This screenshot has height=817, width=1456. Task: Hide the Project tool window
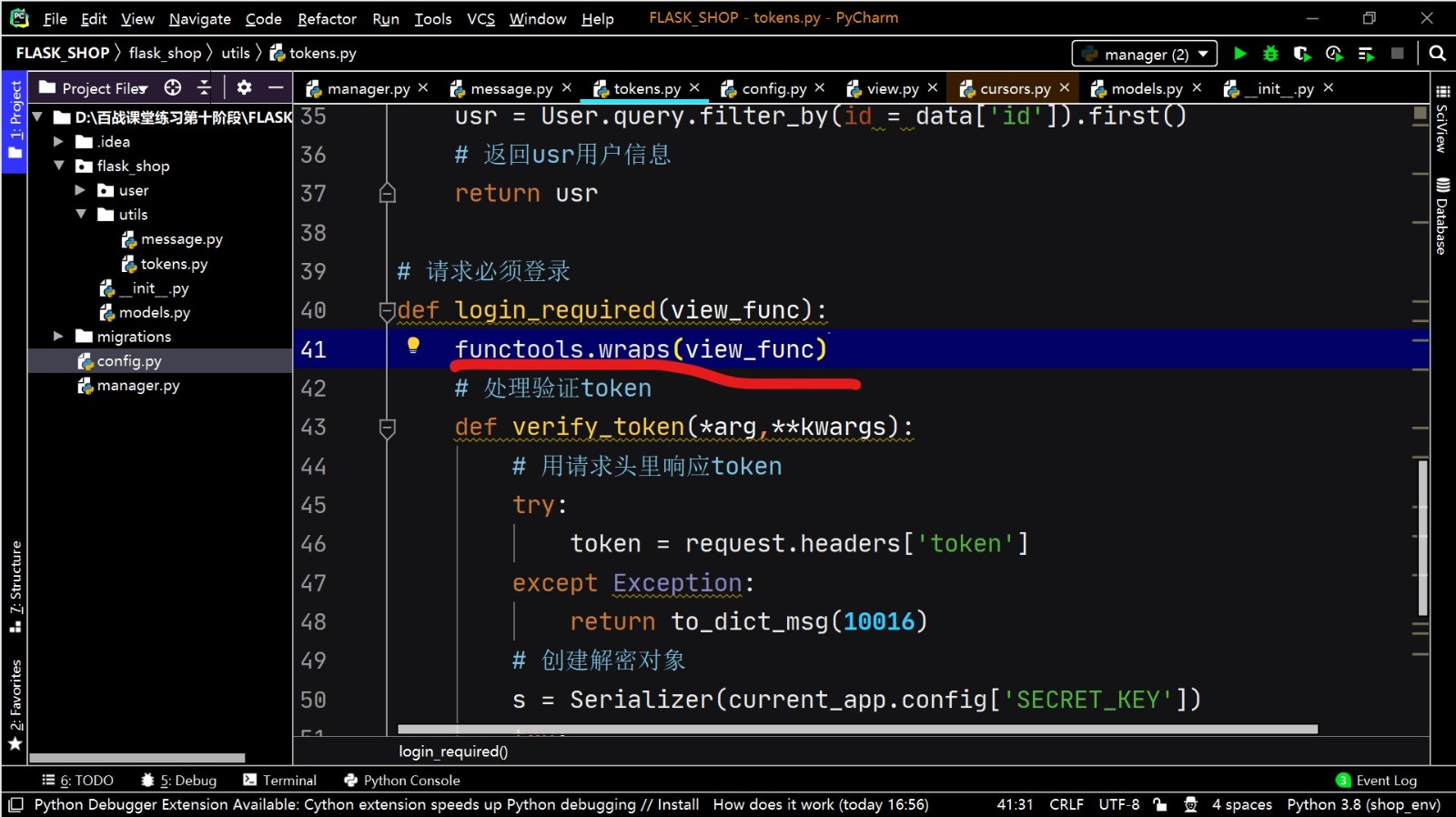click(275, 87)
